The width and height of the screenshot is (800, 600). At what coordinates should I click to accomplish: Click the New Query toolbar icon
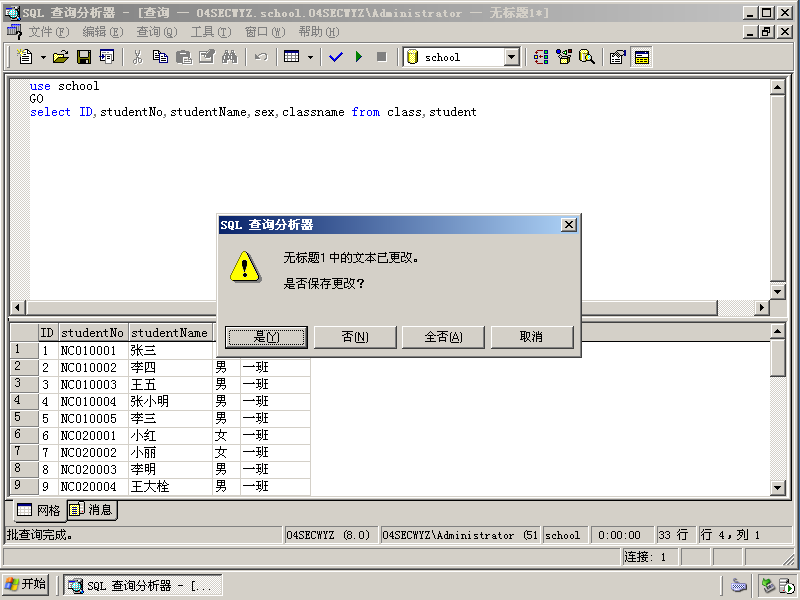click(24, 57)
